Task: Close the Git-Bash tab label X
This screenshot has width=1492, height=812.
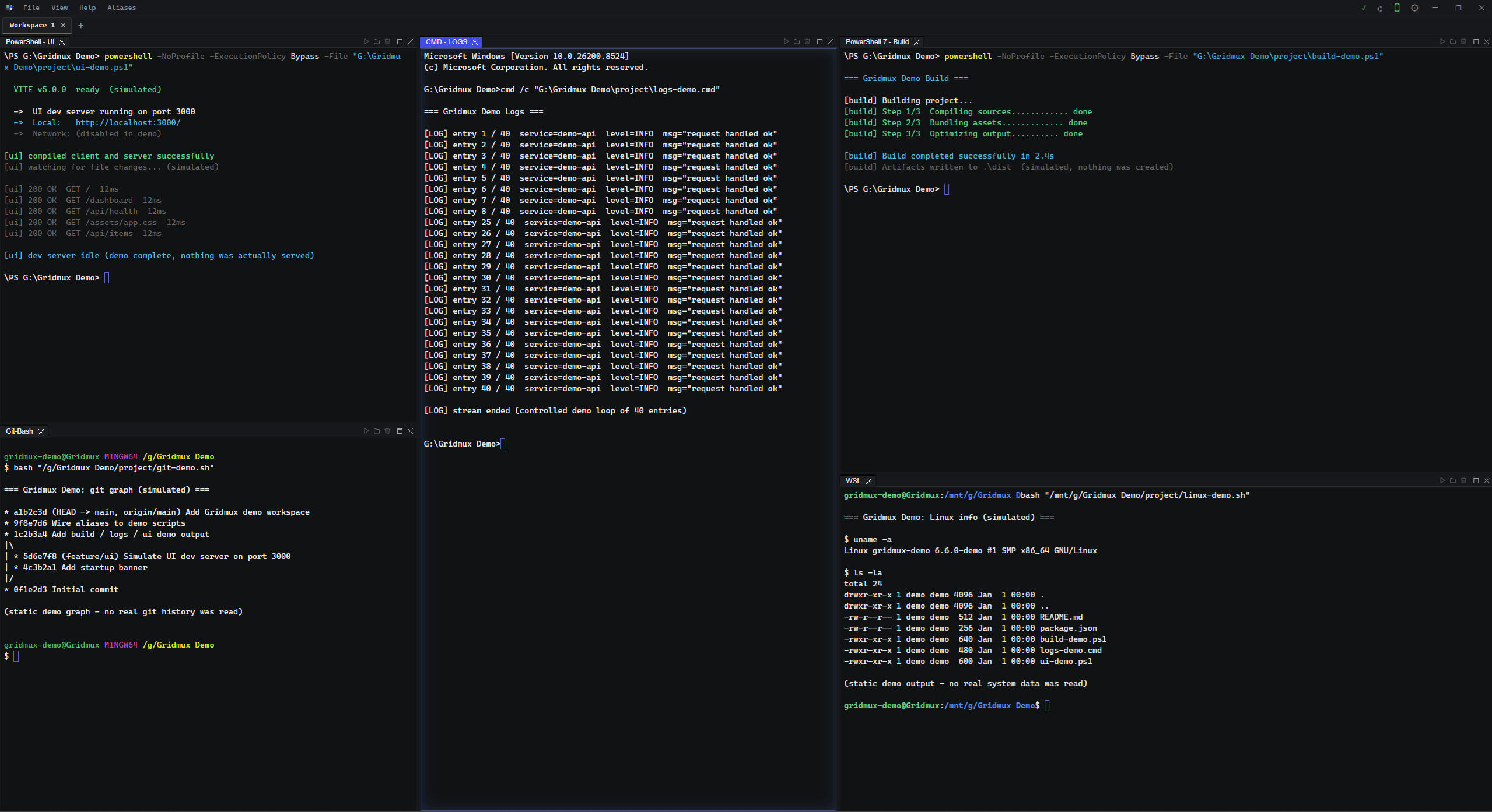Action: point(41,431)
